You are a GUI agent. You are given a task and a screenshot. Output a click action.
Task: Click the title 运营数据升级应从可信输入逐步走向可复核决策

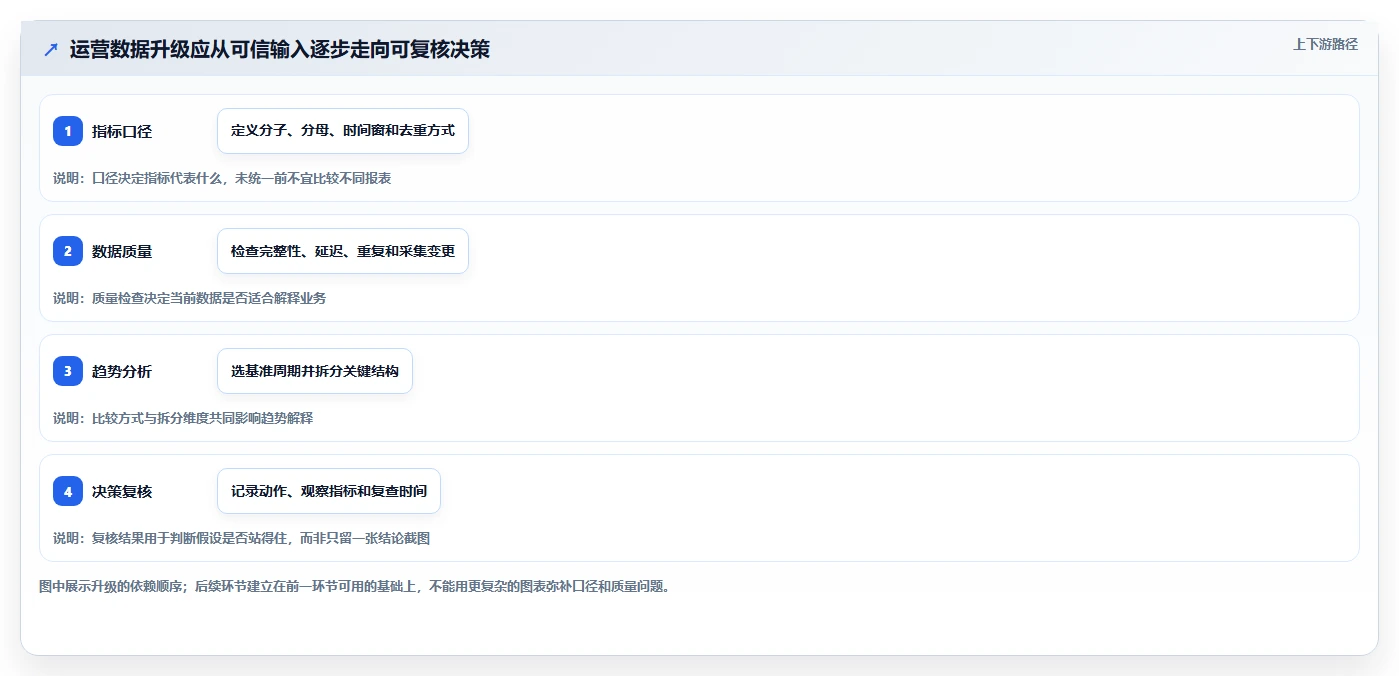tap(280, 49)
